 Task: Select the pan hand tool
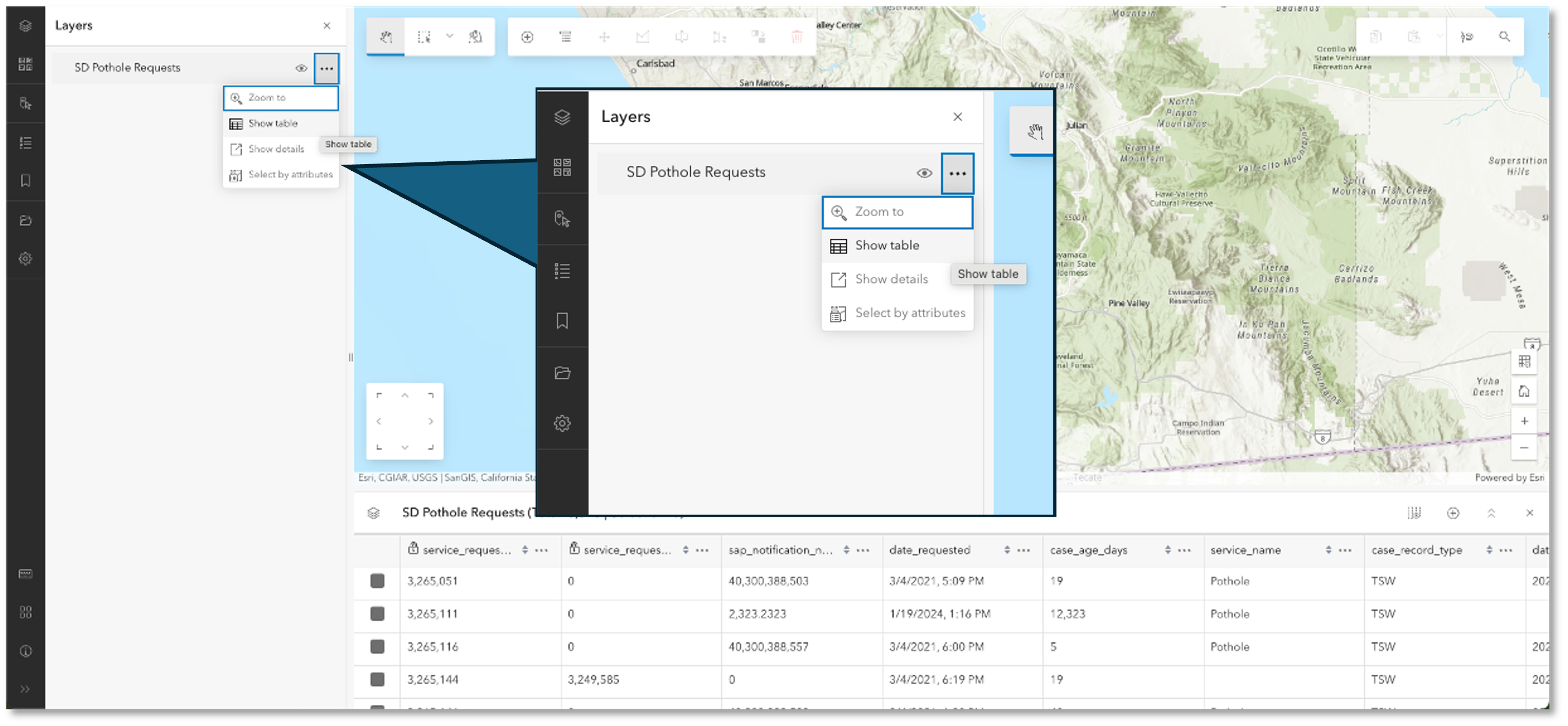tap(385, 37)
